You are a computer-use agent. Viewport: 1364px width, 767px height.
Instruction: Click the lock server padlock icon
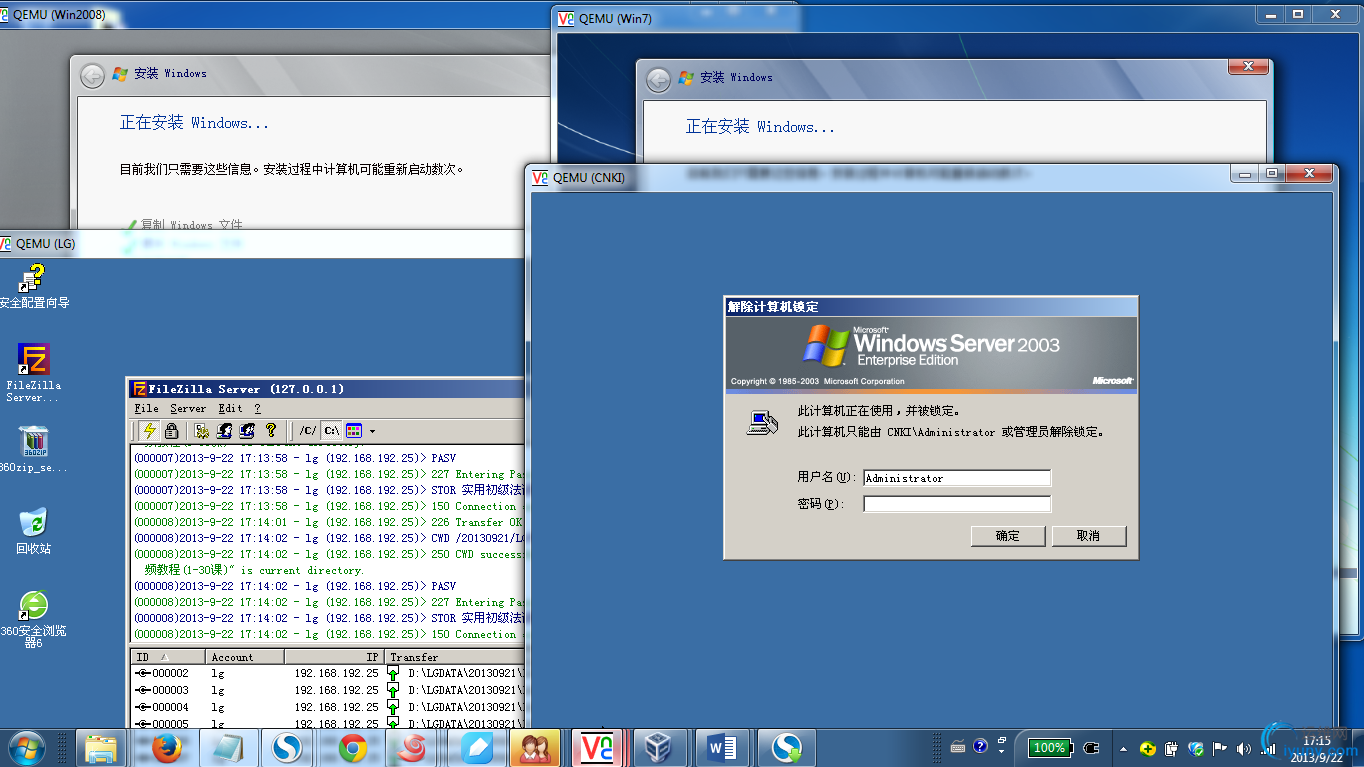171,431
